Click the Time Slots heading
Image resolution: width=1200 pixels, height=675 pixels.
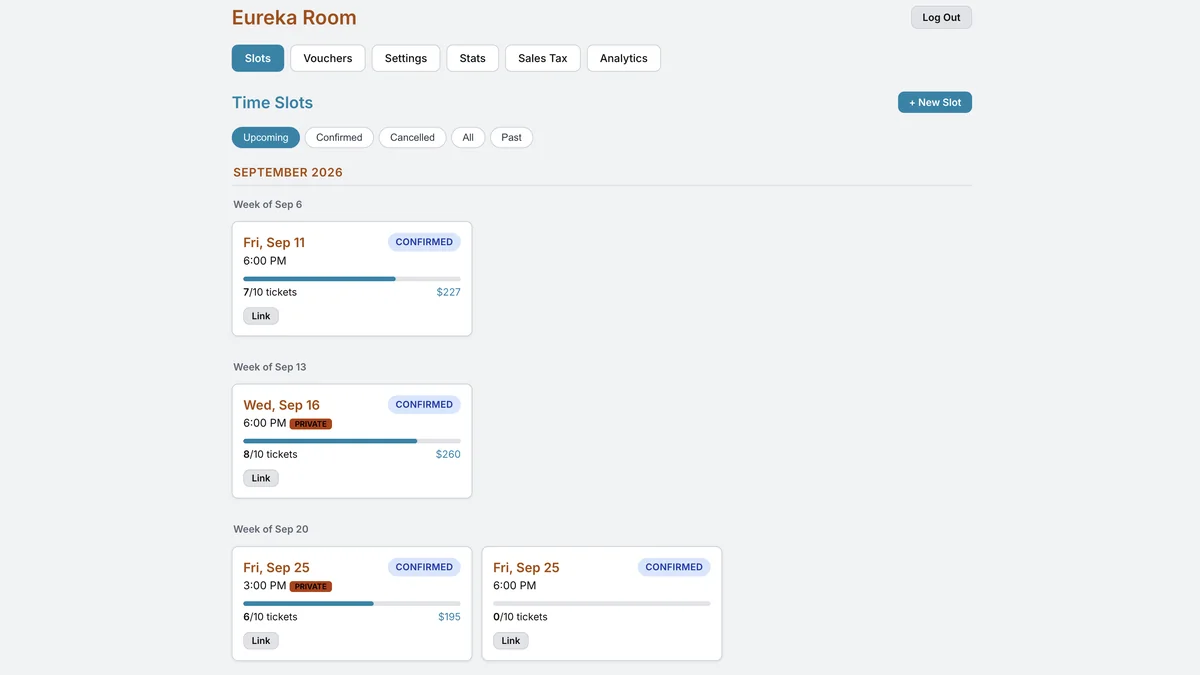click(x=272, y=102)
